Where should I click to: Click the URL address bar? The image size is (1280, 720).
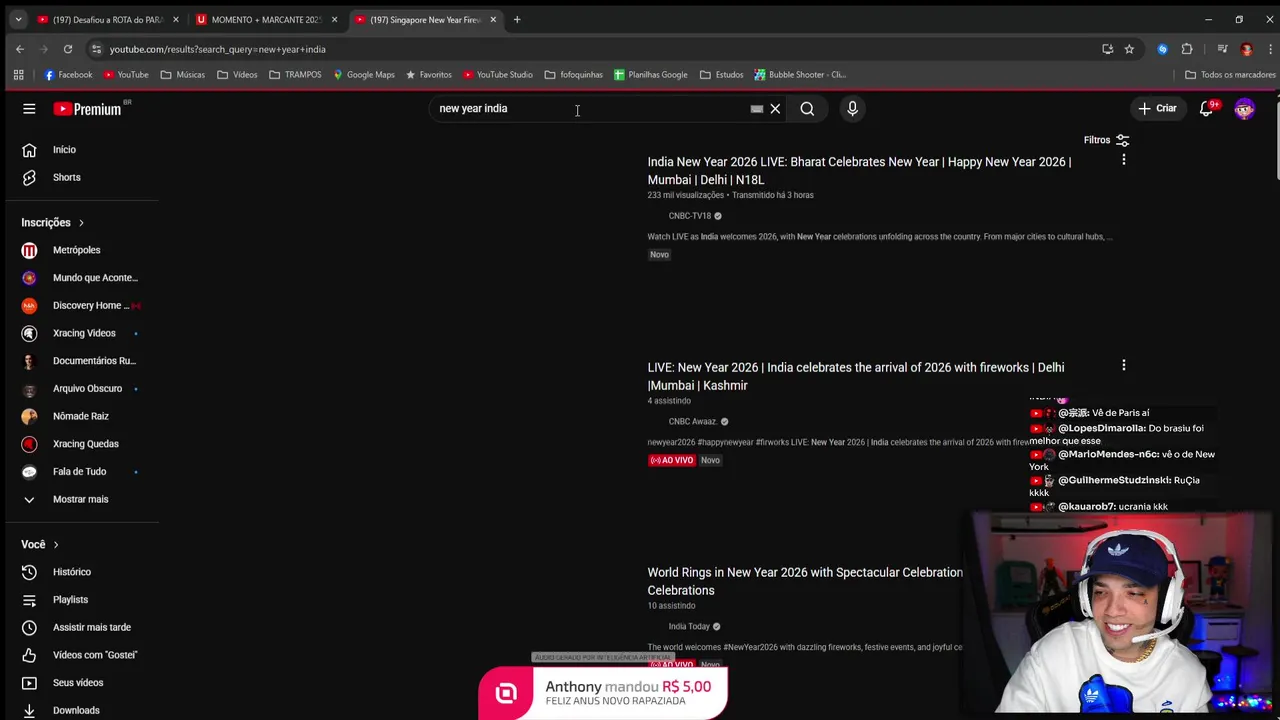coord(590,49)
